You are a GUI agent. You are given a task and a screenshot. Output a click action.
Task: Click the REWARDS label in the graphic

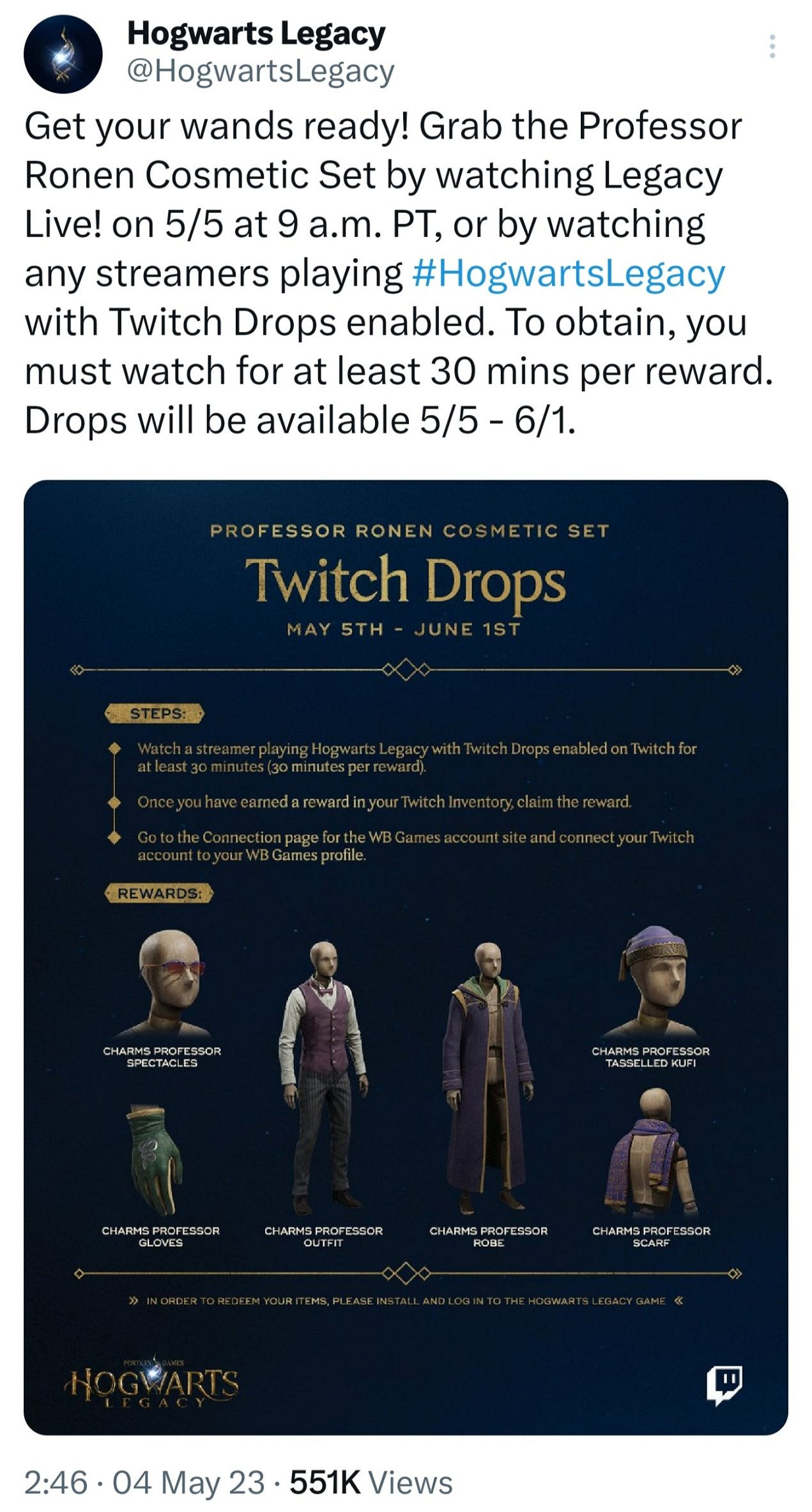[159, 893]
